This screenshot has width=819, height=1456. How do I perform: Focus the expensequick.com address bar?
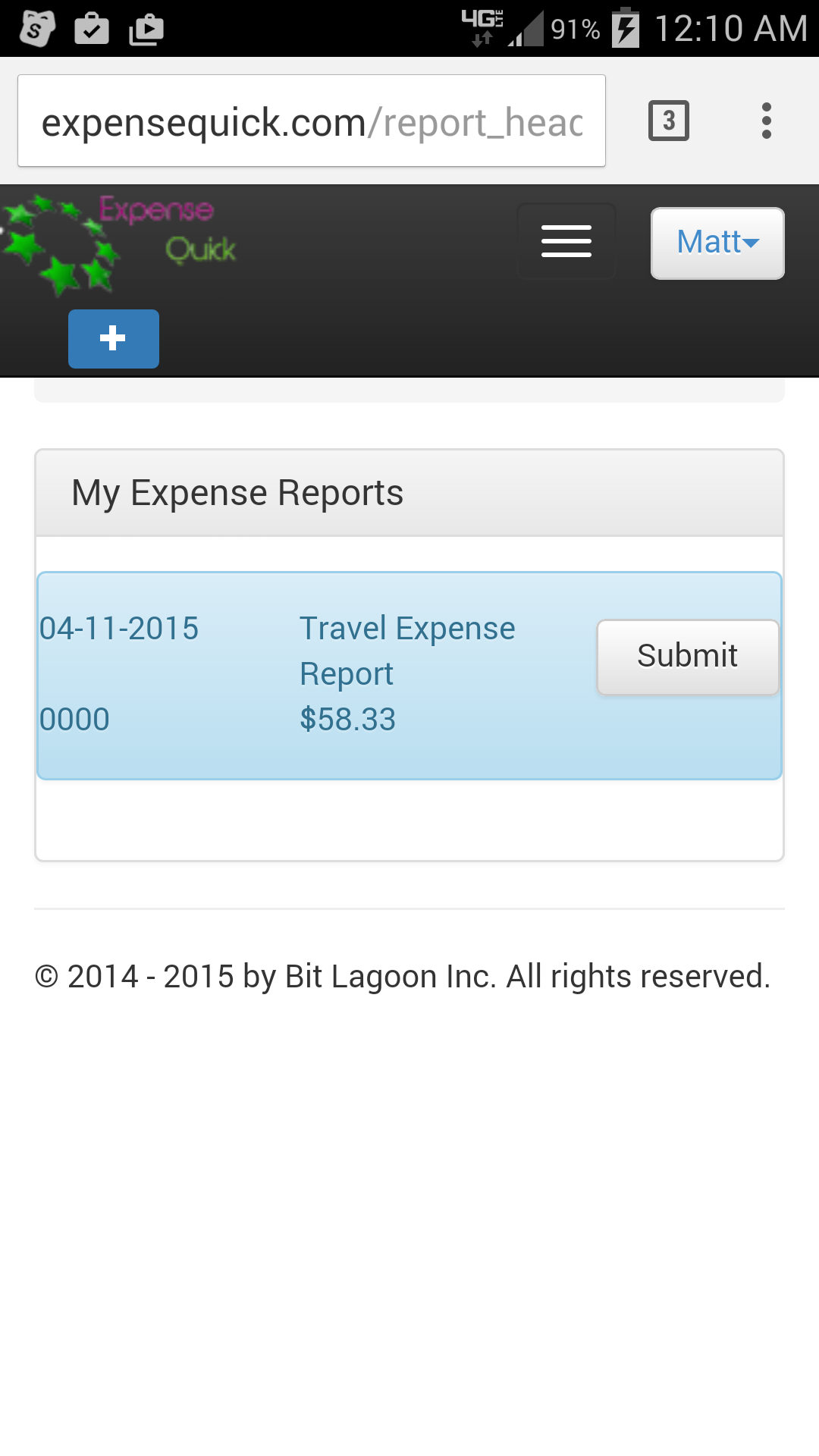pyautogui.click(x=311, y=121)
